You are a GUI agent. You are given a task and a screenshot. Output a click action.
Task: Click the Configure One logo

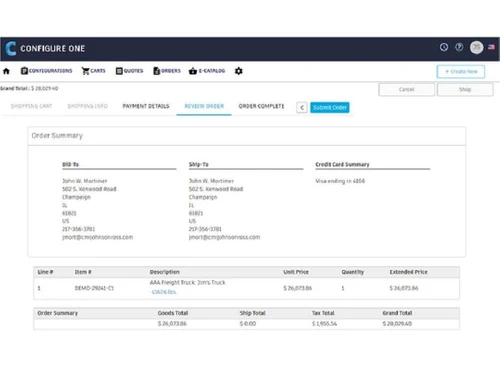(45, 49)
